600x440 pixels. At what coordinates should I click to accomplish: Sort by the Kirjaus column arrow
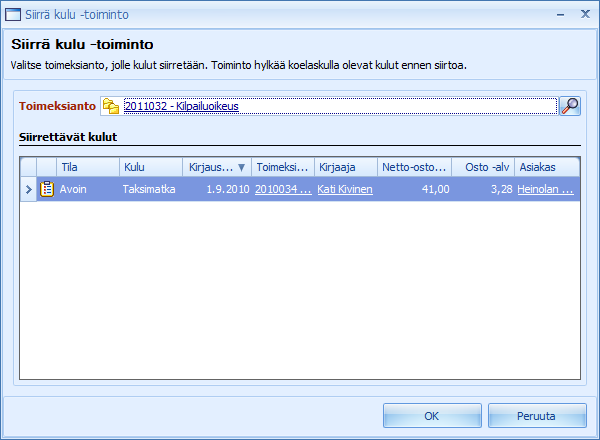click(241, 167)
